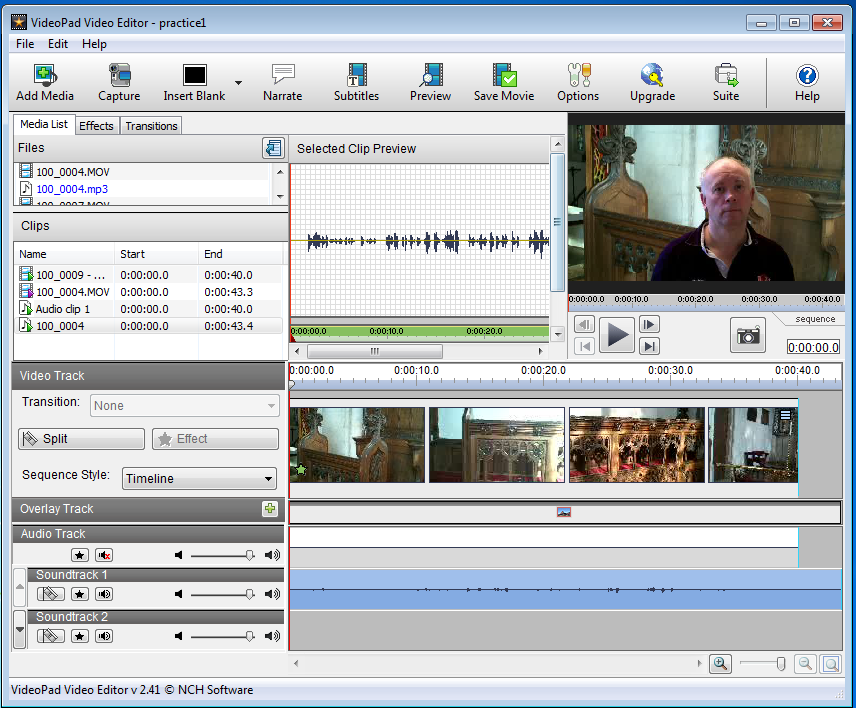Open the Capture tool

[119, 82]
